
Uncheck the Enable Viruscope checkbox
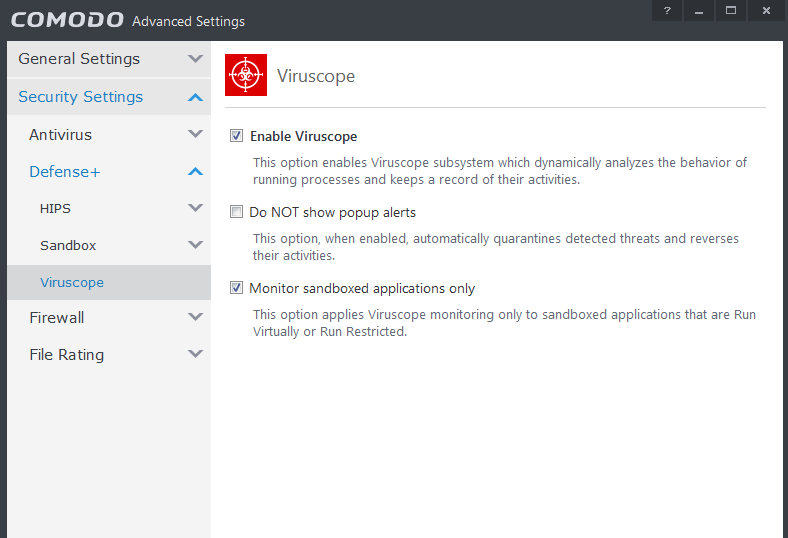point(237,136)
